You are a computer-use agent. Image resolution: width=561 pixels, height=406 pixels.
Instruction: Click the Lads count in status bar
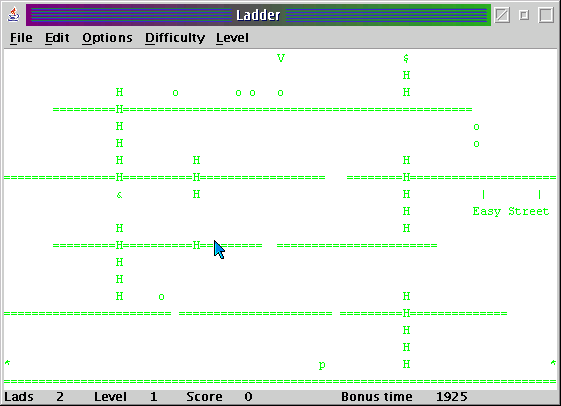pyautogui.click(x=60, y=397)
